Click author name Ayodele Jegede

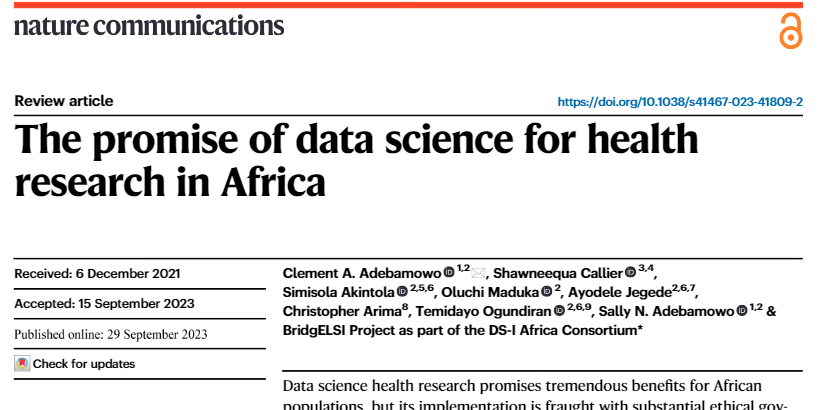pos(625,292)
